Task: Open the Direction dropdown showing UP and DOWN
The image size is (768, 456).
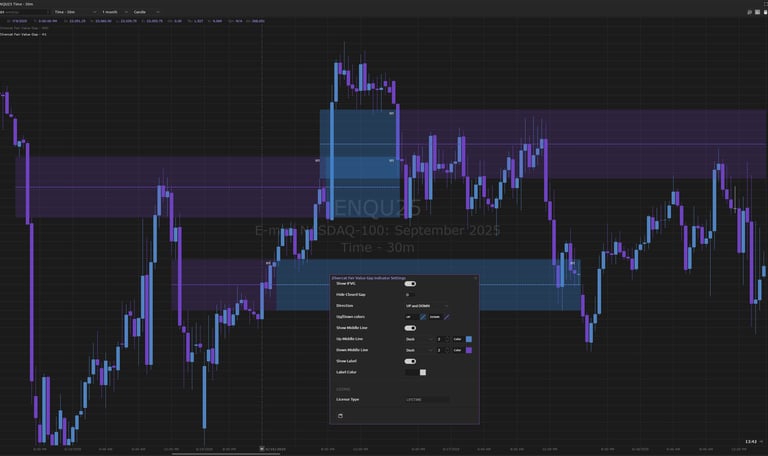Action: (x=427, y=306)
